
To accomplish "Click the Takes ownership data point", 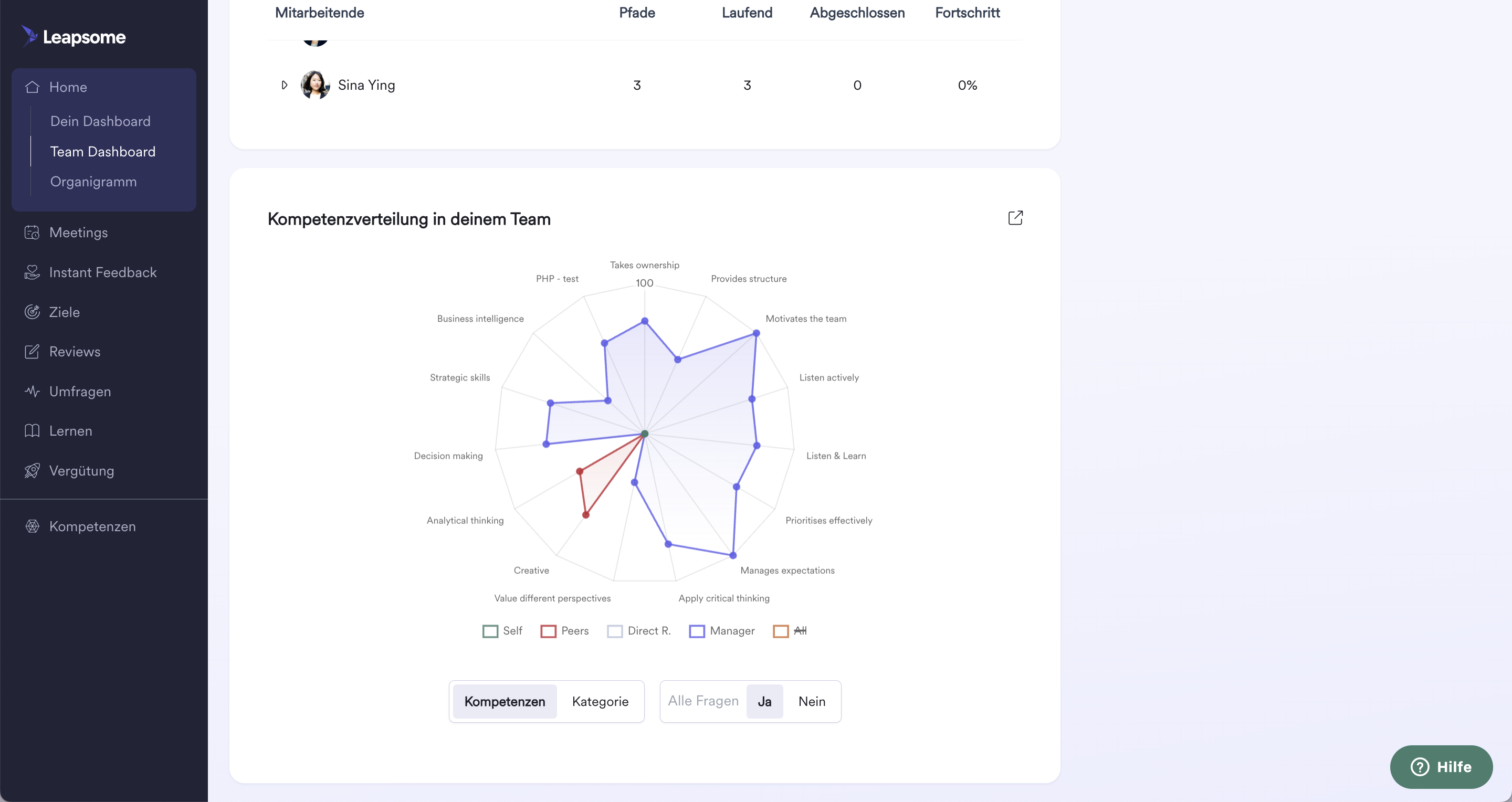I will pyautogui.click(x=645, y=321).
